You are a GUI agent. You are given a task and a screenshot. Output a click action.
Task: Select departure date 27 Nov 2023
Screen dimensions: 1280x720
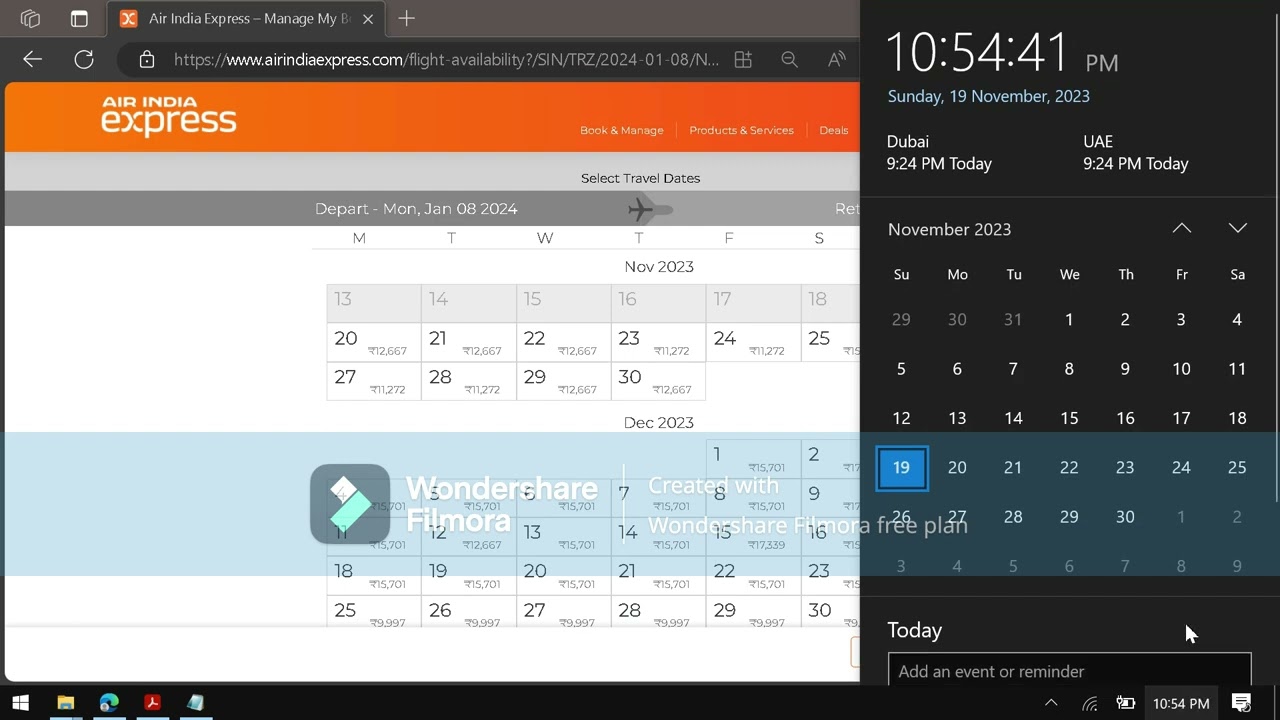pyautogui.click(x=374, y=381)
